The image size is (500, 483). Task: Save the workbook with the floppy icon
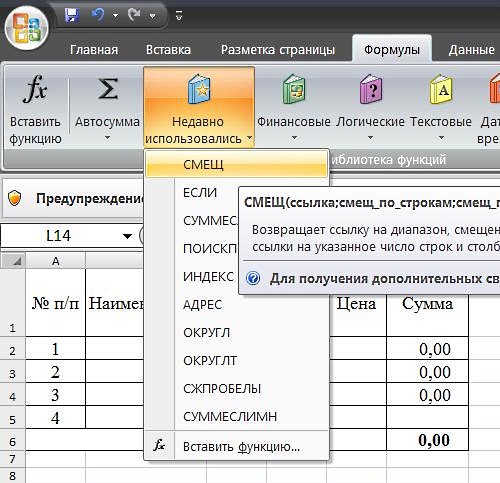(x=72, y=15)
